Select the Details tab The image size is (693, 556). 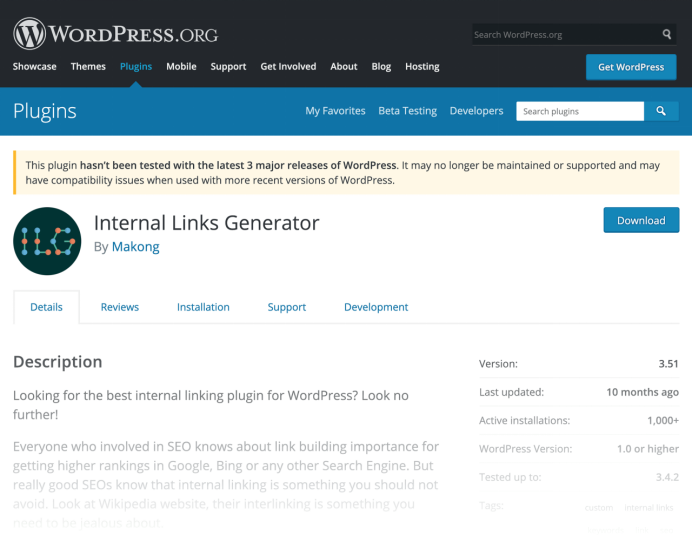pos(46,307)
